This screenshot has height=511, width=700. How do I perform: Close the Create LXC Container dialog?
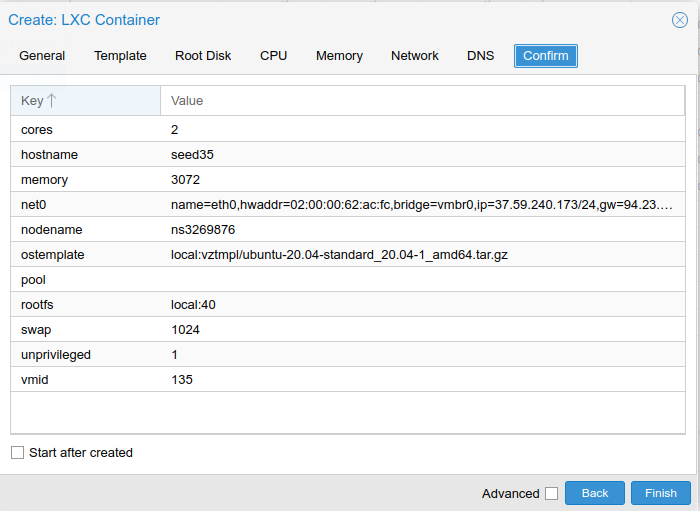pyautogui.click(x=679, y=20)
